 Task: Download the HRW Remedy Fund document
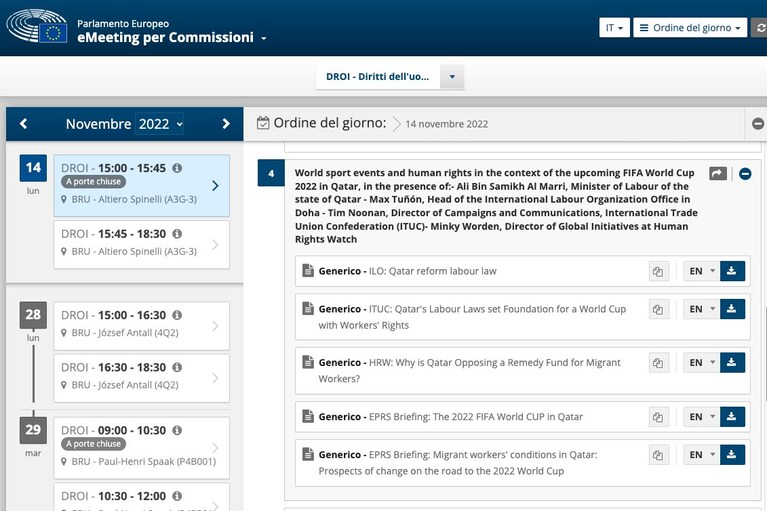pyautogui.click(x=732, y=363)
